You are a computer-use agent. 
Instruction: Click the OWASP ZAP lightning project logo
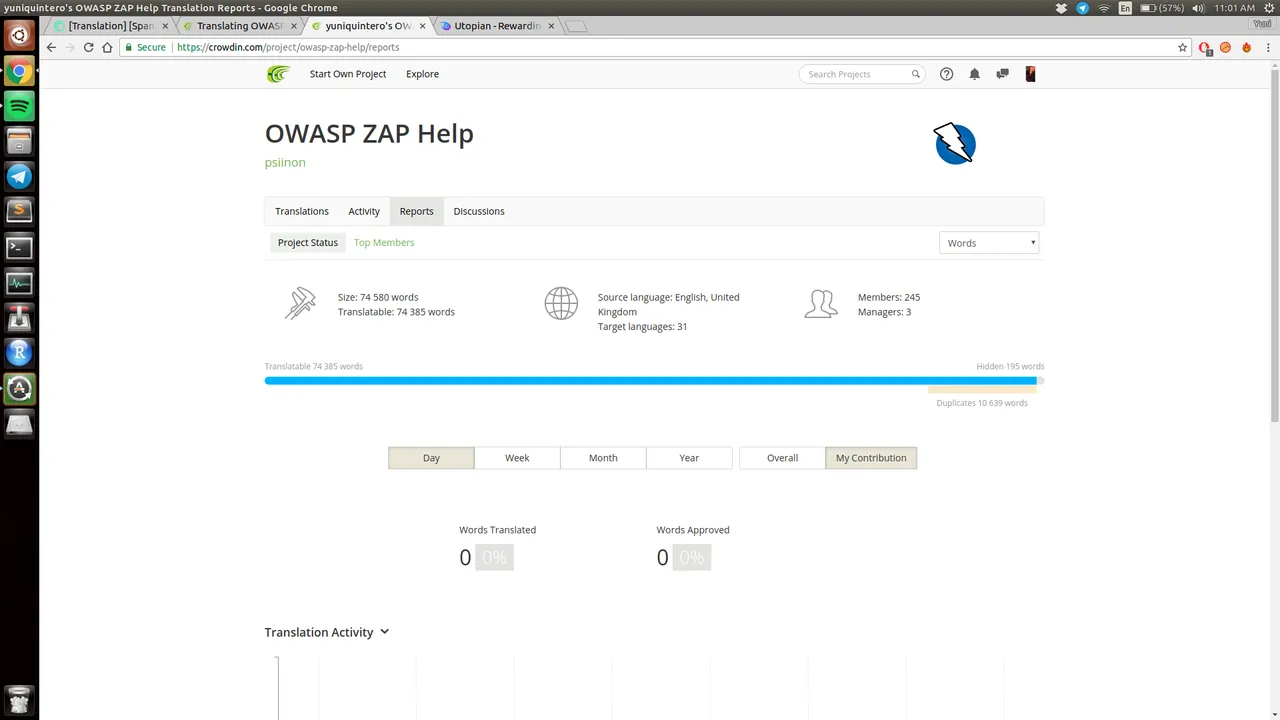click(955, 144)
